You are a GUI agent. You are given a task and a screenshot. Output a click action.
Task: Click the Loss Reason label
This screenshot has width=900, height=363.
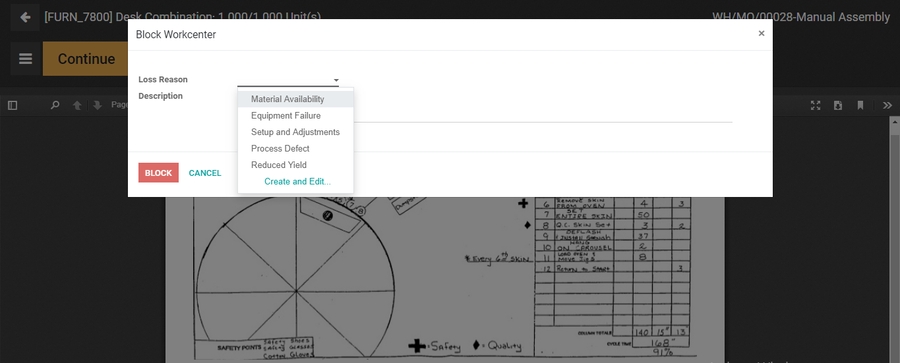coord(163,80)
